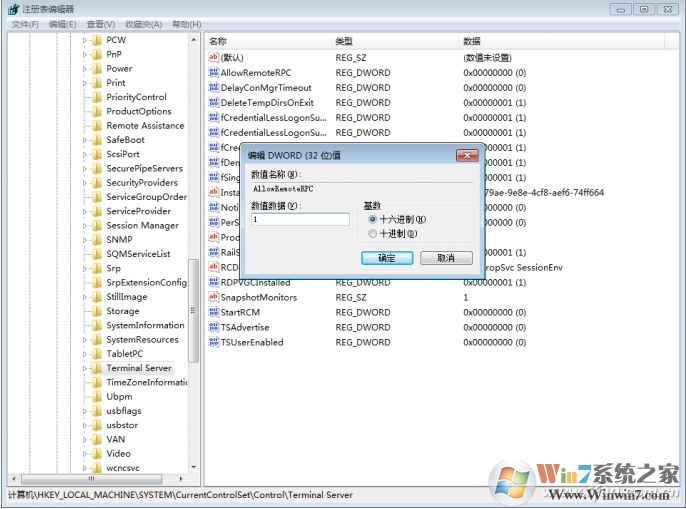
Task: Click the SNMP folder icon
Action: pyautogui.click(x=97, y=240)
